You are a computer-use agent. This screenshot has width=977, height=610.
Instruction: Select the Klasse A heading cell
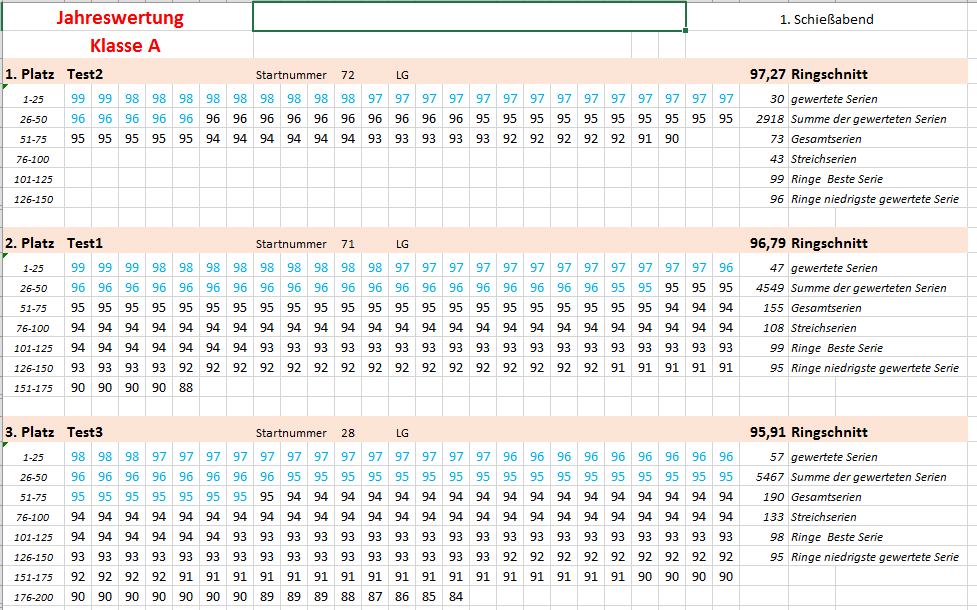pos(125,45)
